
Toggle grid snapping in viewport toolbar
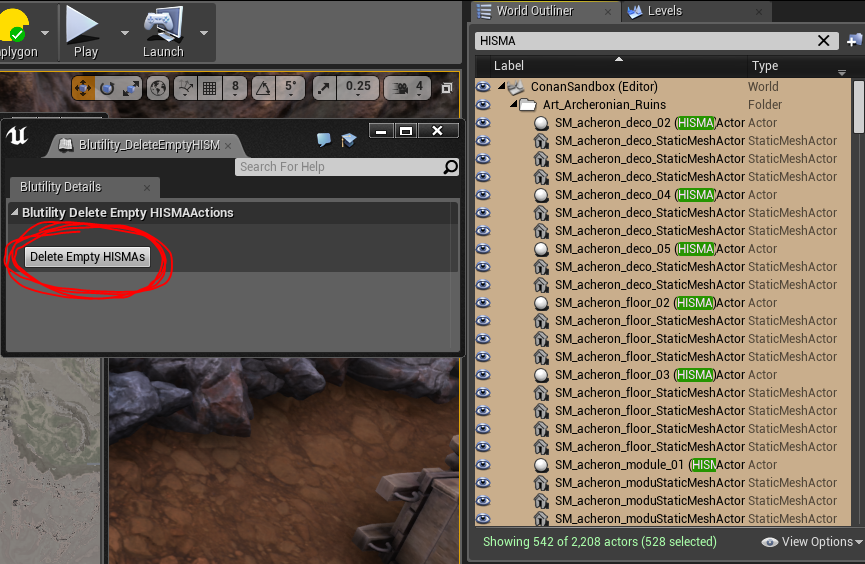tap(210, 88)
